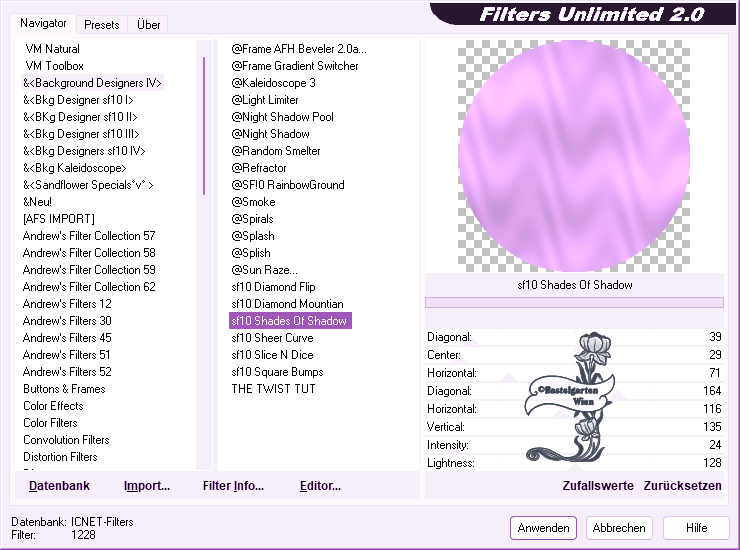Select &<Background Designers IV> category
The image size is (740, 550).
(x=92, y=83)
